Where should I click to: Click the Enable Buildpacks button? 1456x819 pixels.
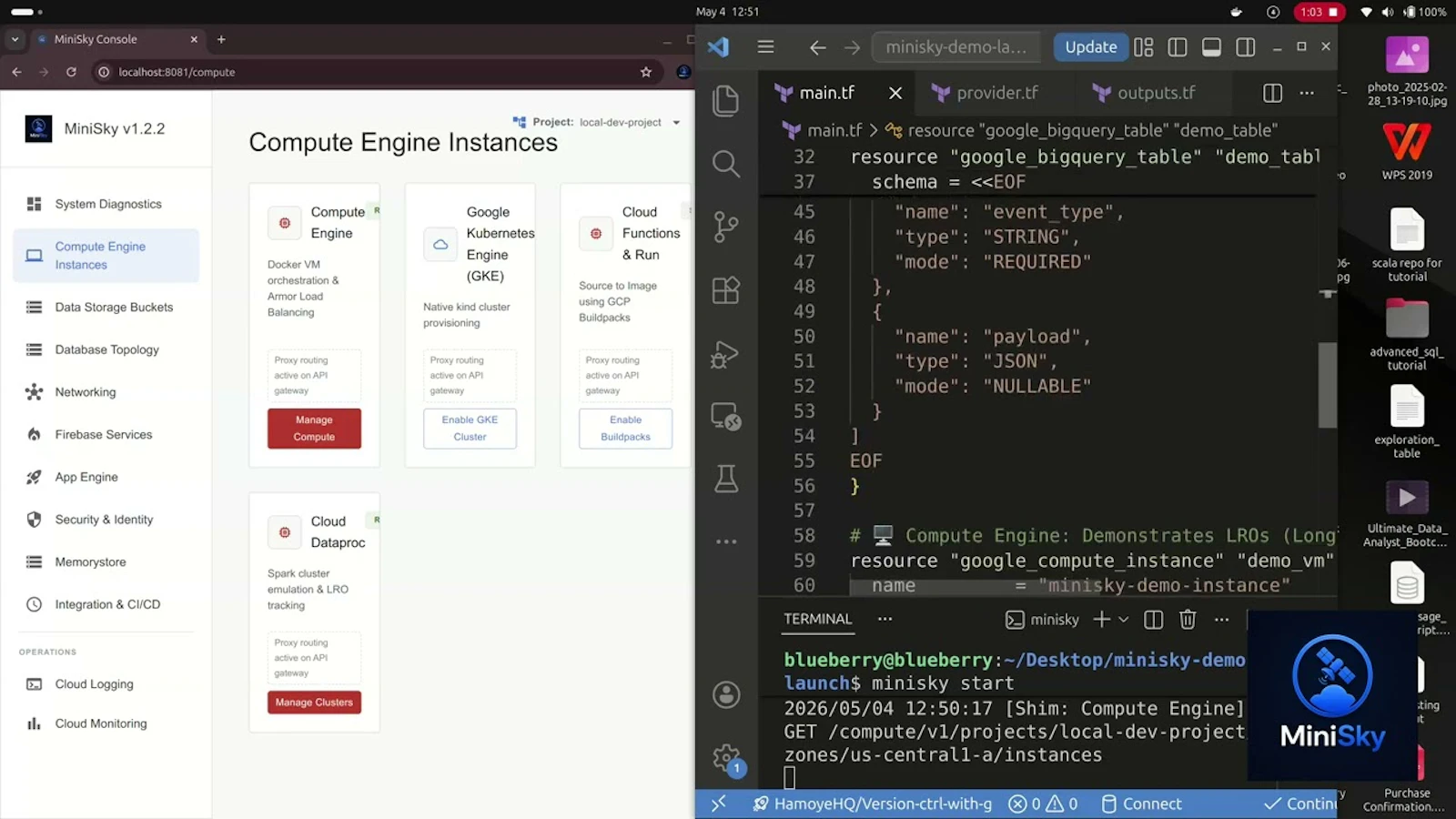625,429
